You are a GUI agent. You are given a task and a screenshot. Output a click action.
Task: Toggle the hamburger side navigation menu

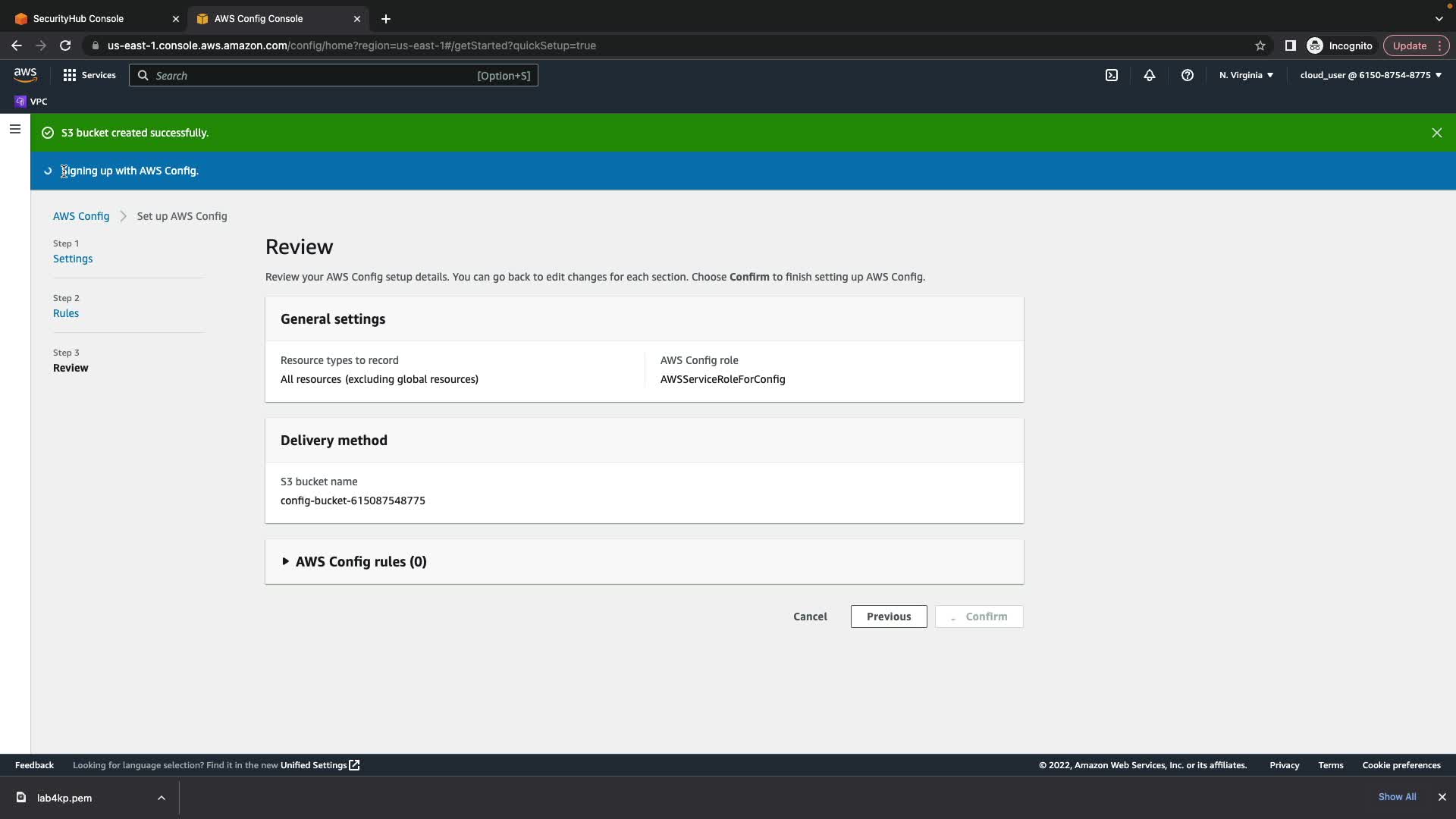pos(14,129)
